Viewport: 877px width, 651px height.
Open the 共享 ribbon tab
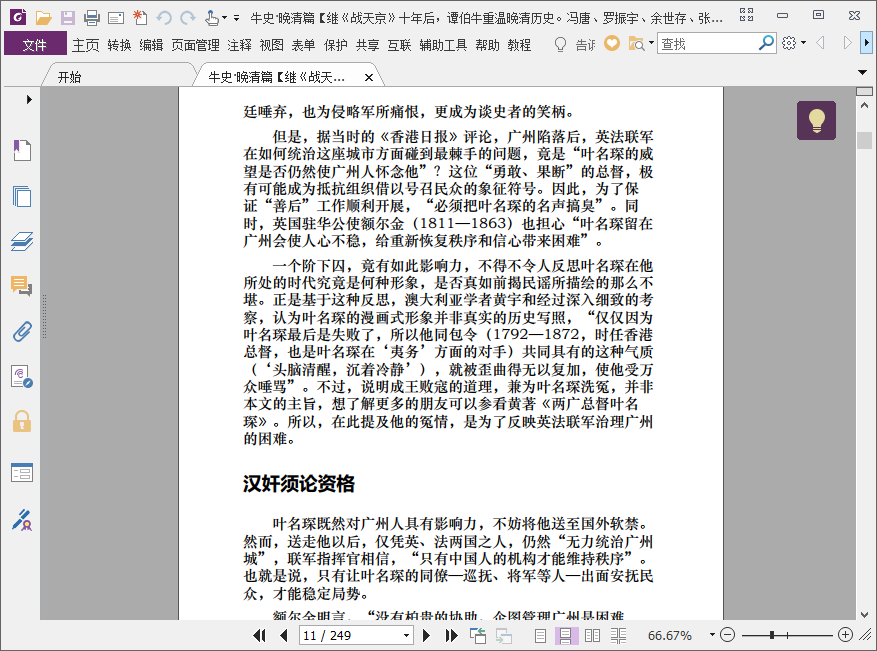pos(367,45)
